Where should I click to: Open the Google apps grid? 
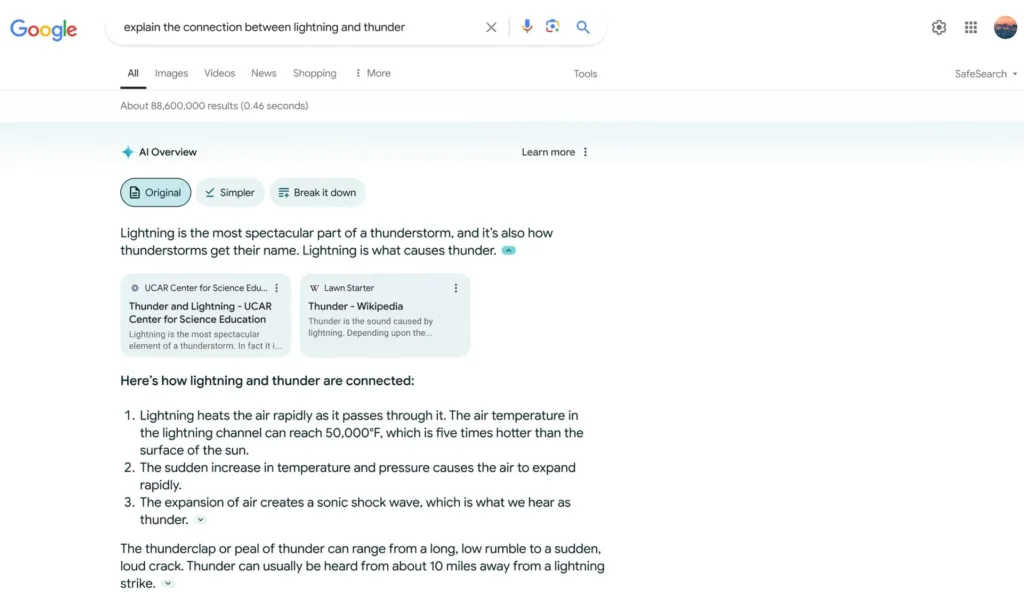pyautogui.click(x=970, y=27)
